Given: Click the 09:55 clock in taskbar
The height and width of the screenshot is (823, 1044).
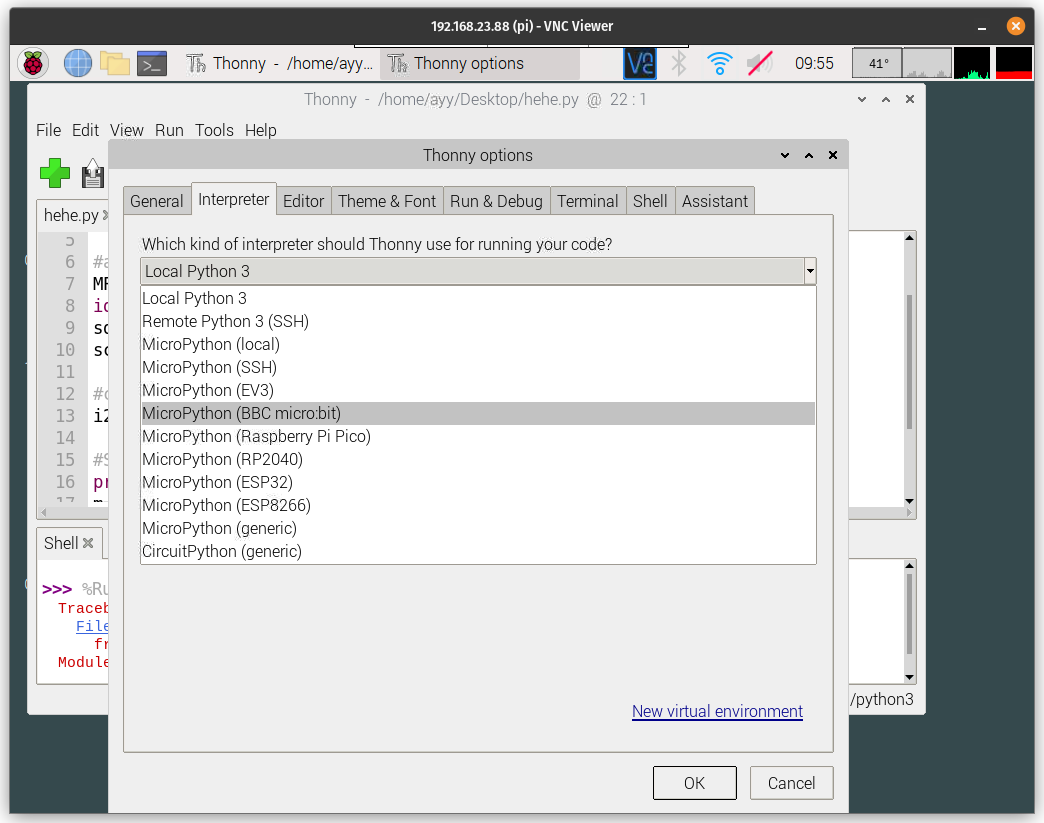Looking at the screenshot, I should [x=814, y=63].
